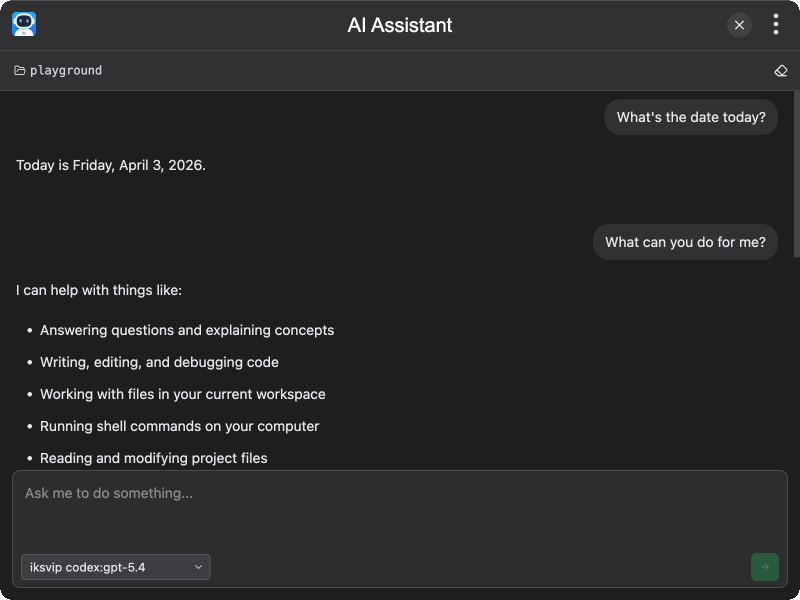Click the "Running shell commands on your computer" bullet
The height and width of the screenshot is (600, 800).
(179, 426)
